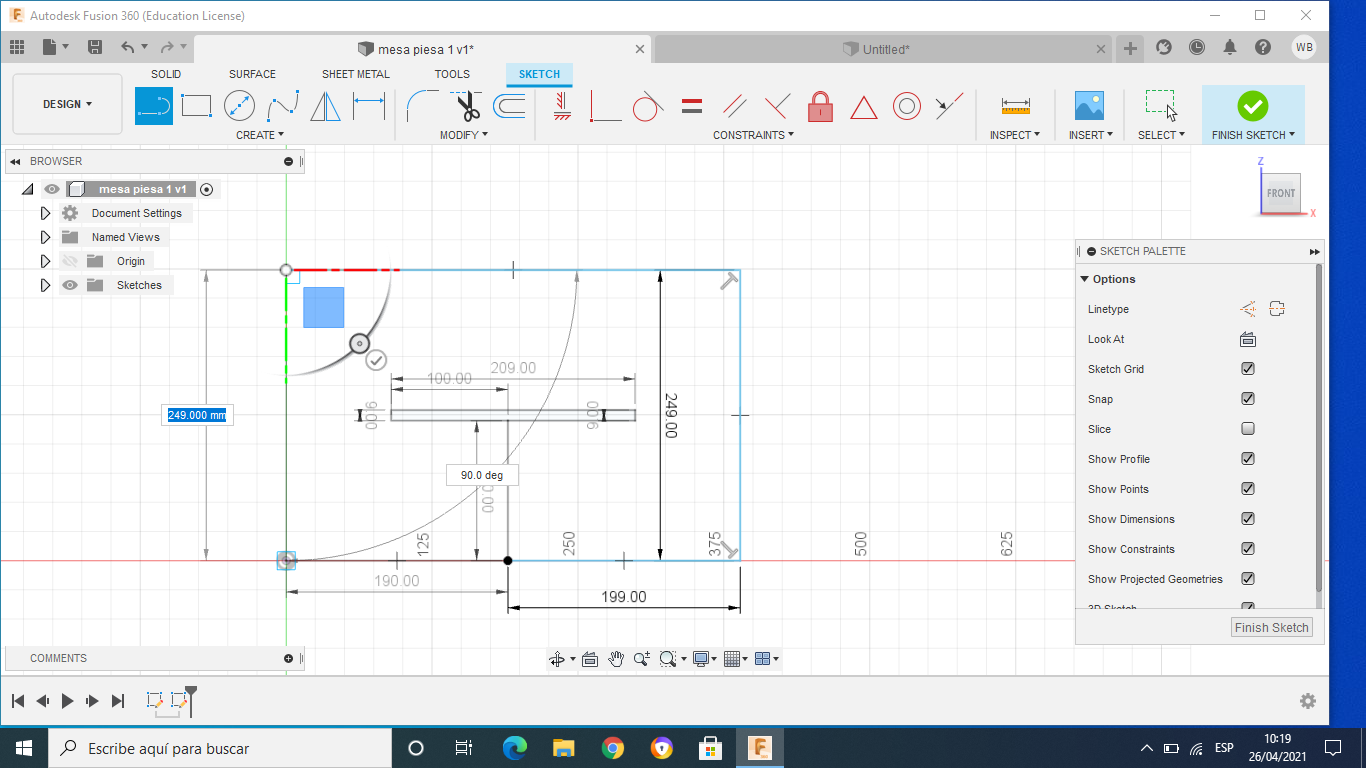Apply the Coincident constraint

[605, 105]
